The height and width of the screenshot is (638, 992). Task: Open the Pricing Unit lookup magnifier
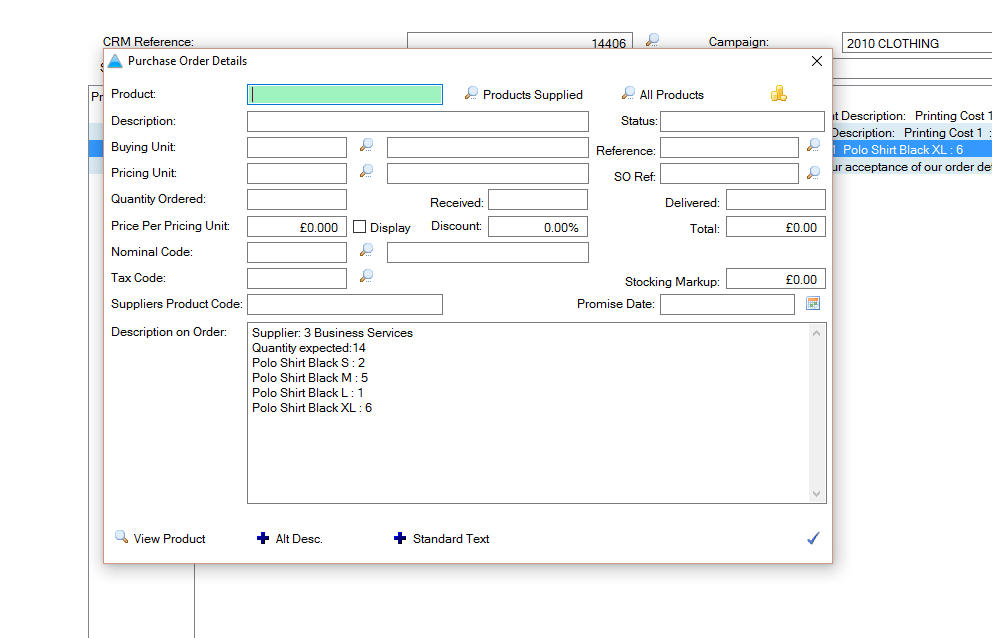tap(366, 172)
